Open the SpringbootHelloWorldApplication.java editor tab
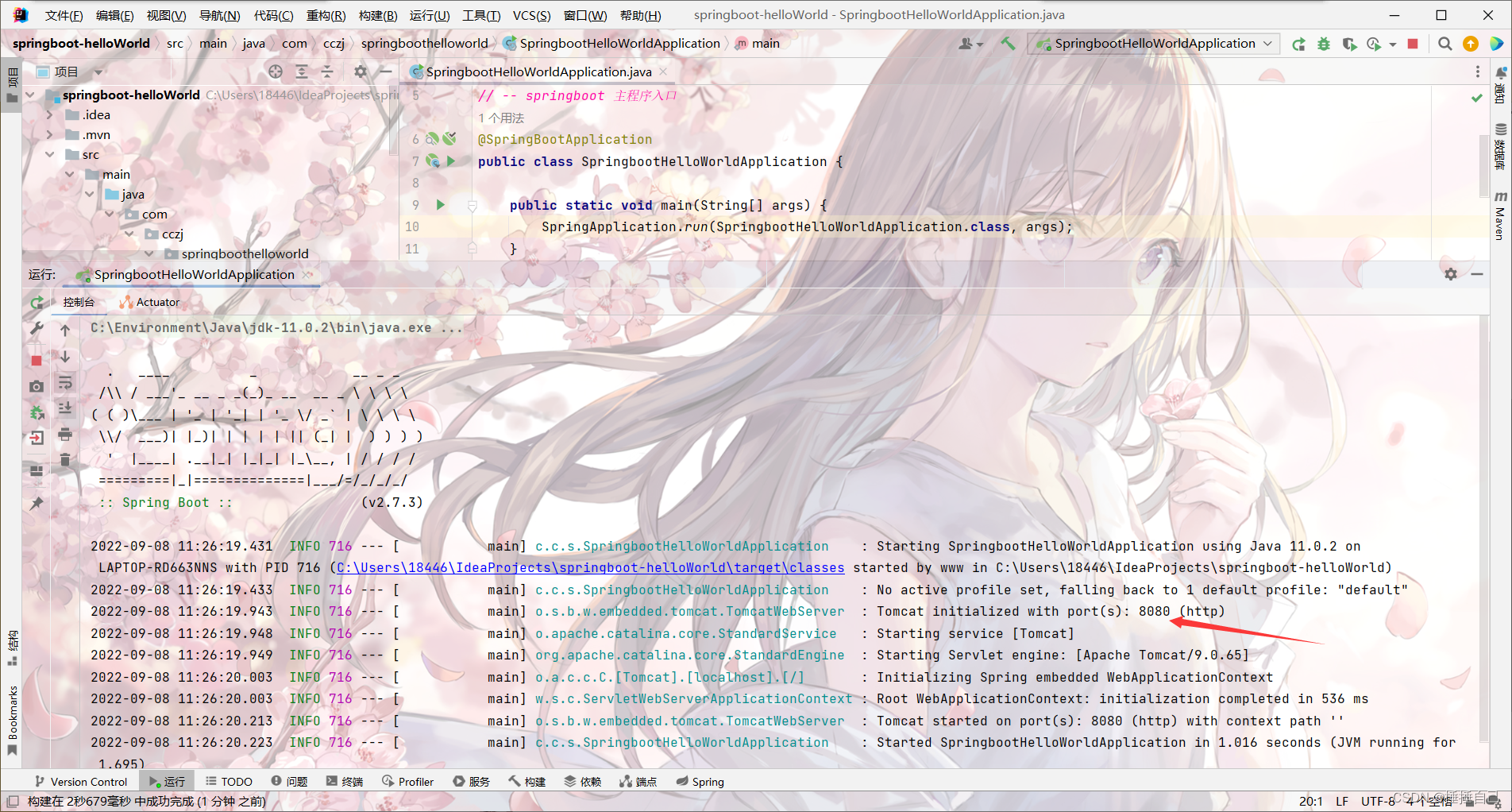 [x=538, y=72]
